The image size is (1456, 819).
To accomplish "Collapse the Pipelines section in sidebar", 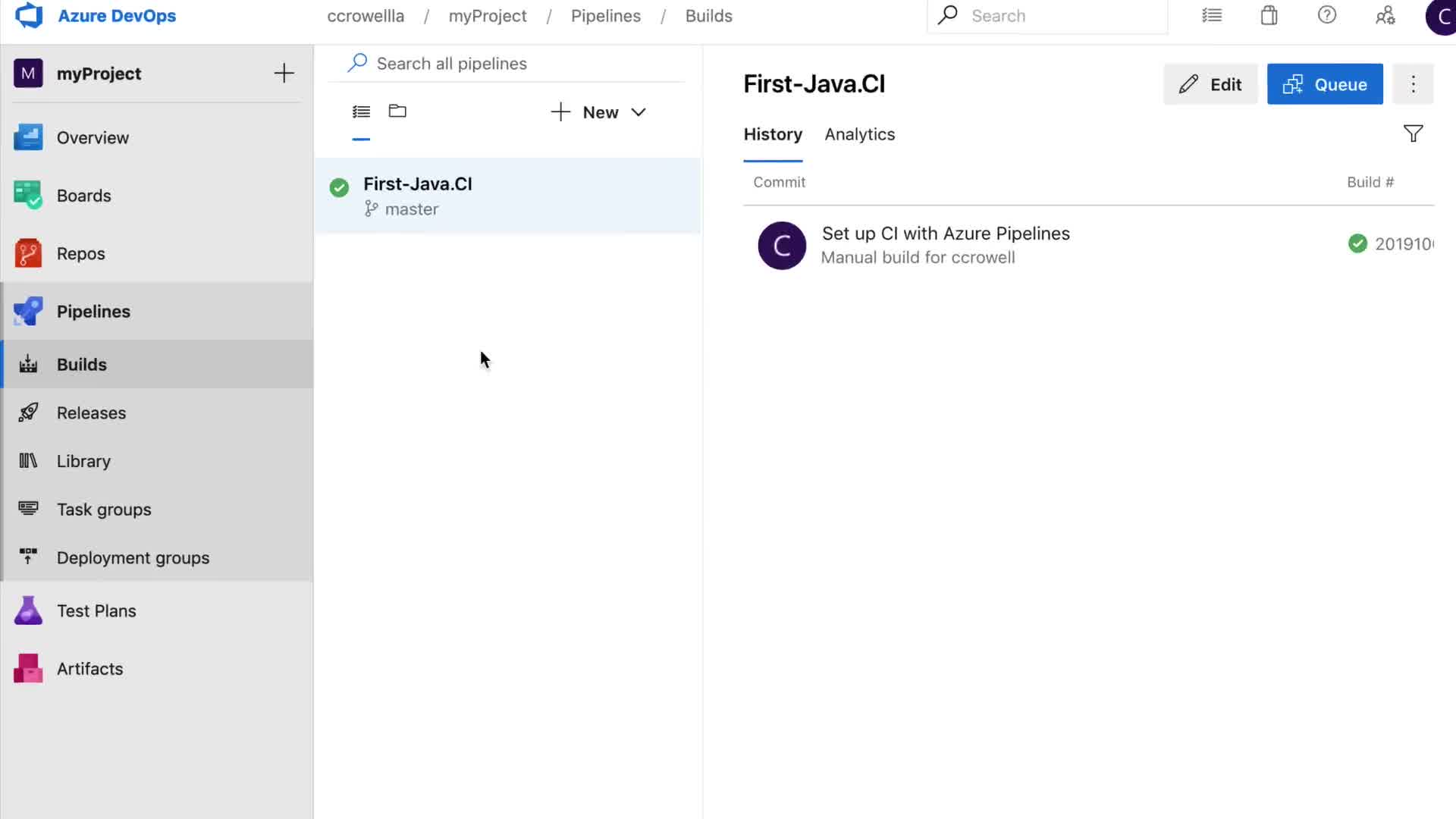I will [x=93, y=312].
